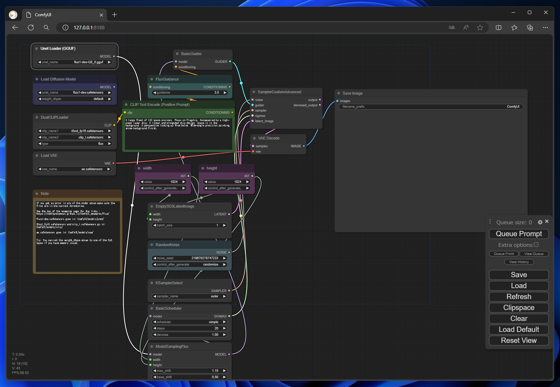
Task: Collapse the KSamplerSelect node title dot
Action: [x=151, y=283]
